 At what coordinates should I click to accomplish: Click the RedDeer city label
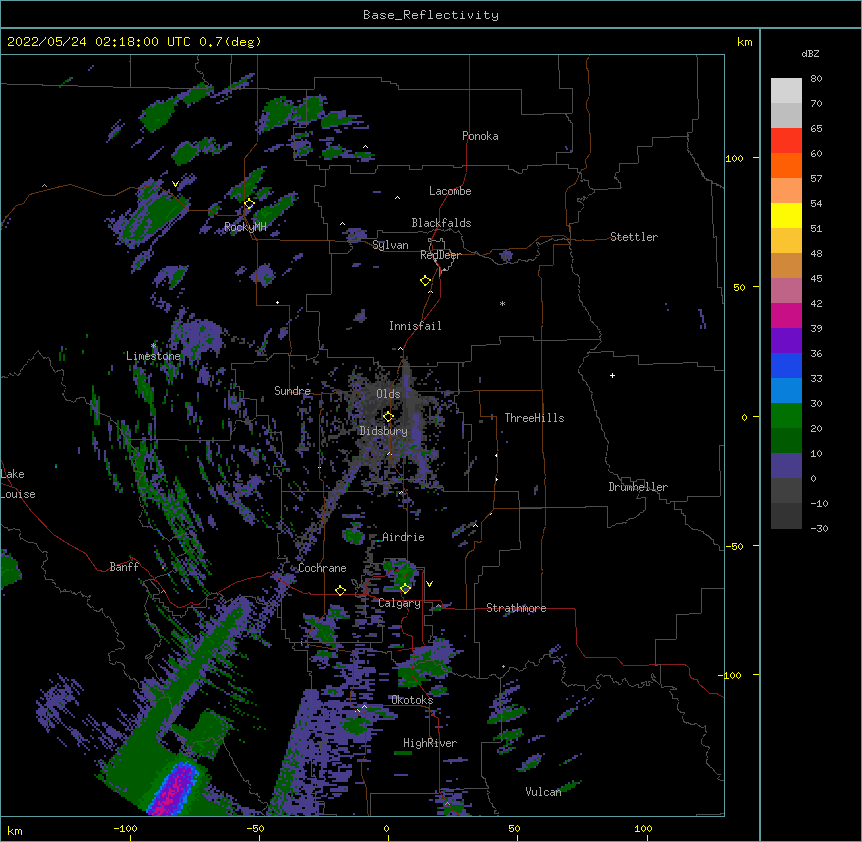click(x=440, y=255)
